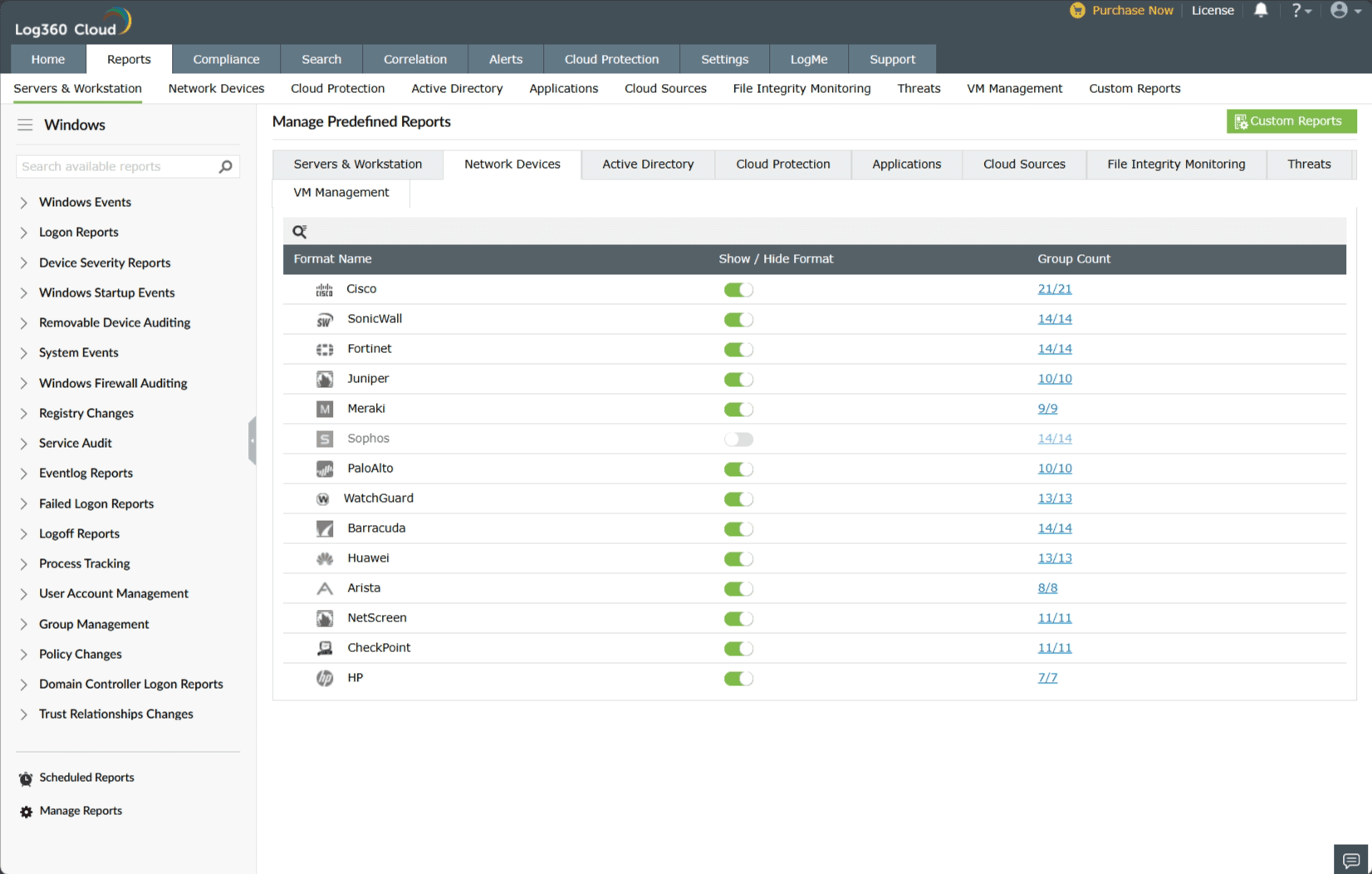Click the SonicWall logo icon
The image size is (1372, 874).
pos(324,319)
